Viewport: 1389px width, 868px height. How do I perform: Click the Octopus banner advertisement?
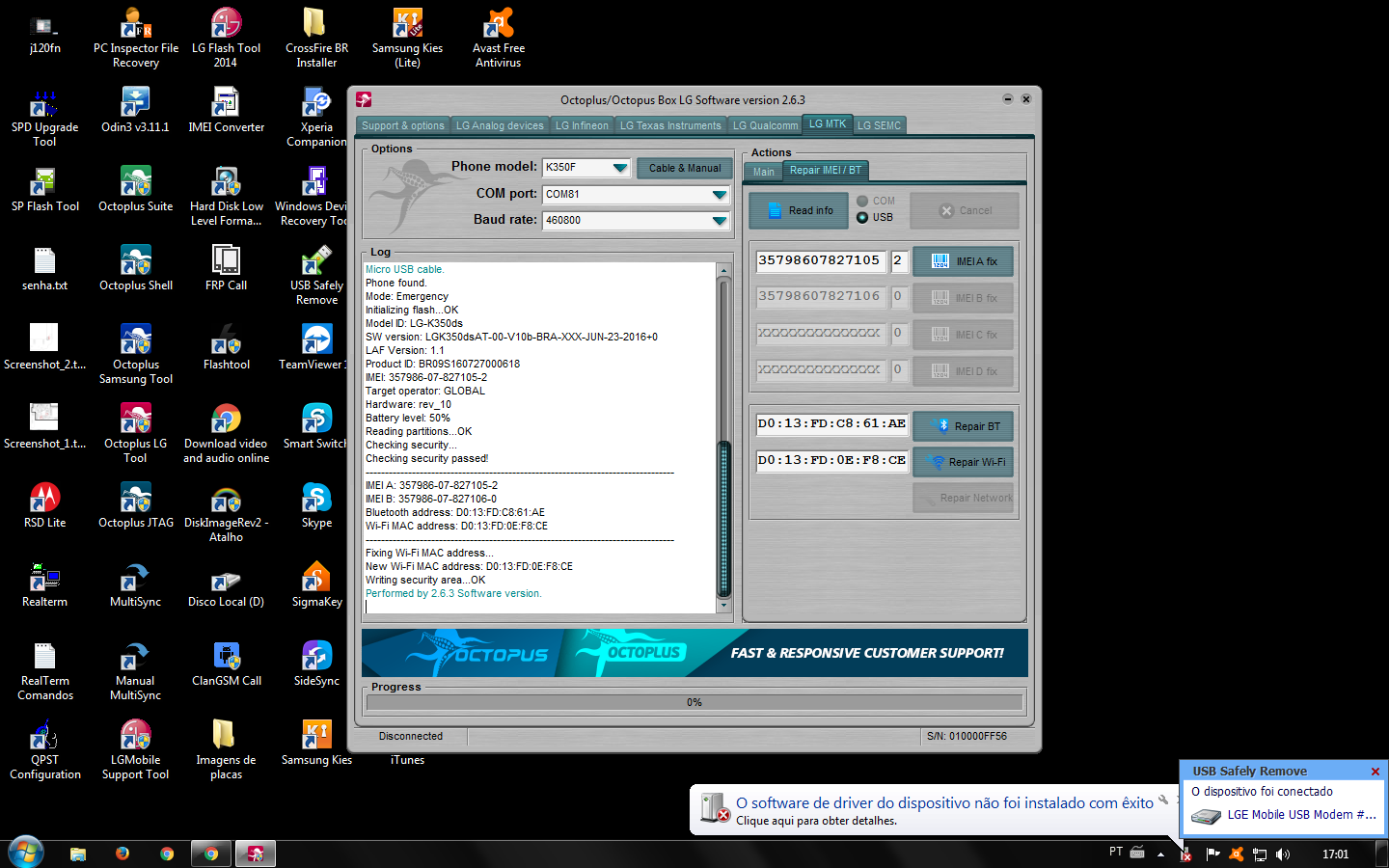click(694, 653)
